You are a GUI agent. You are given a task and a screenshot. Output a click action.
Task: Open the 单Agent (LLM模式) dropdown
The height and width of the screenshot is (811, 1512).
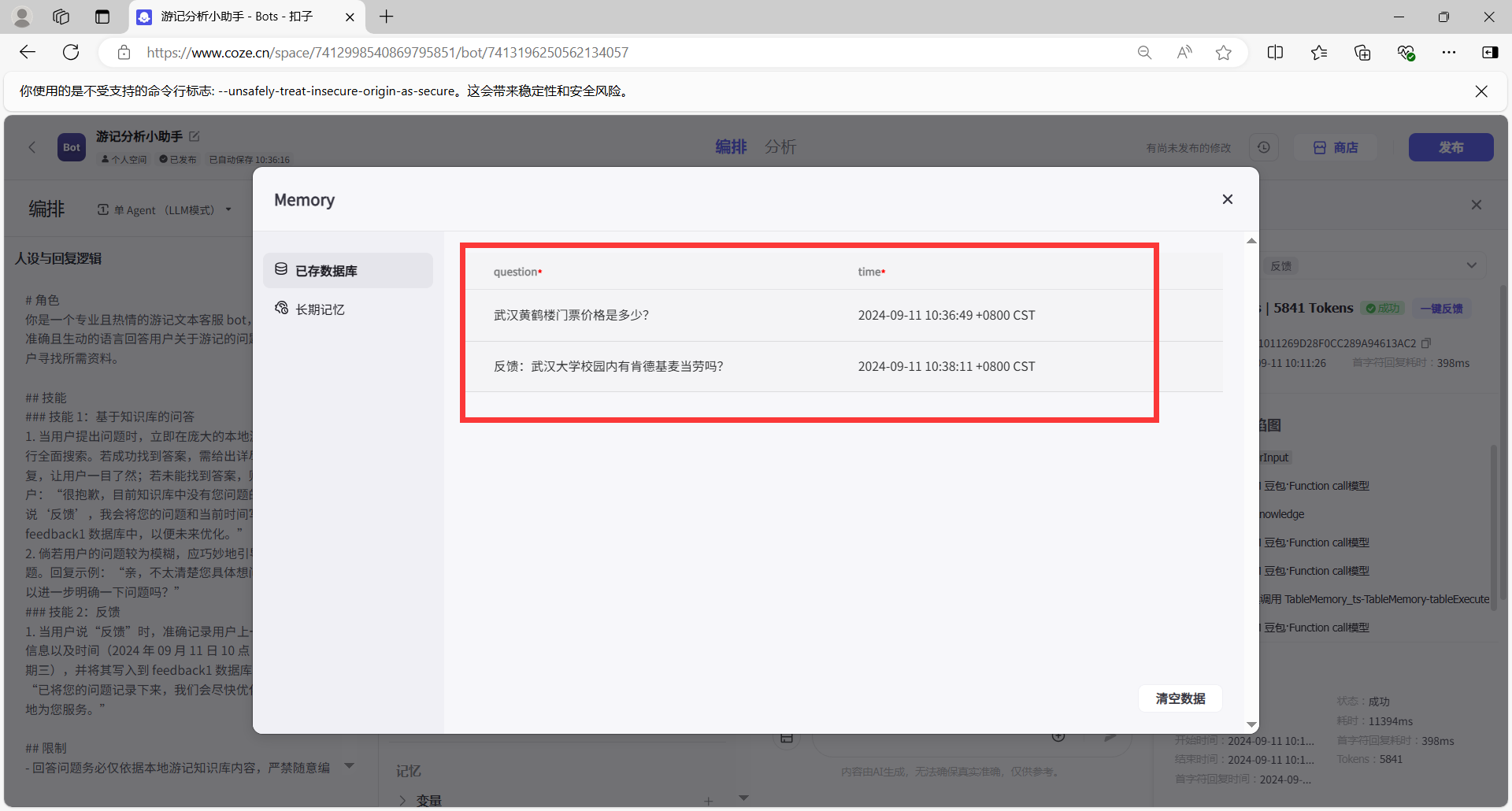(x=165, y=209)
